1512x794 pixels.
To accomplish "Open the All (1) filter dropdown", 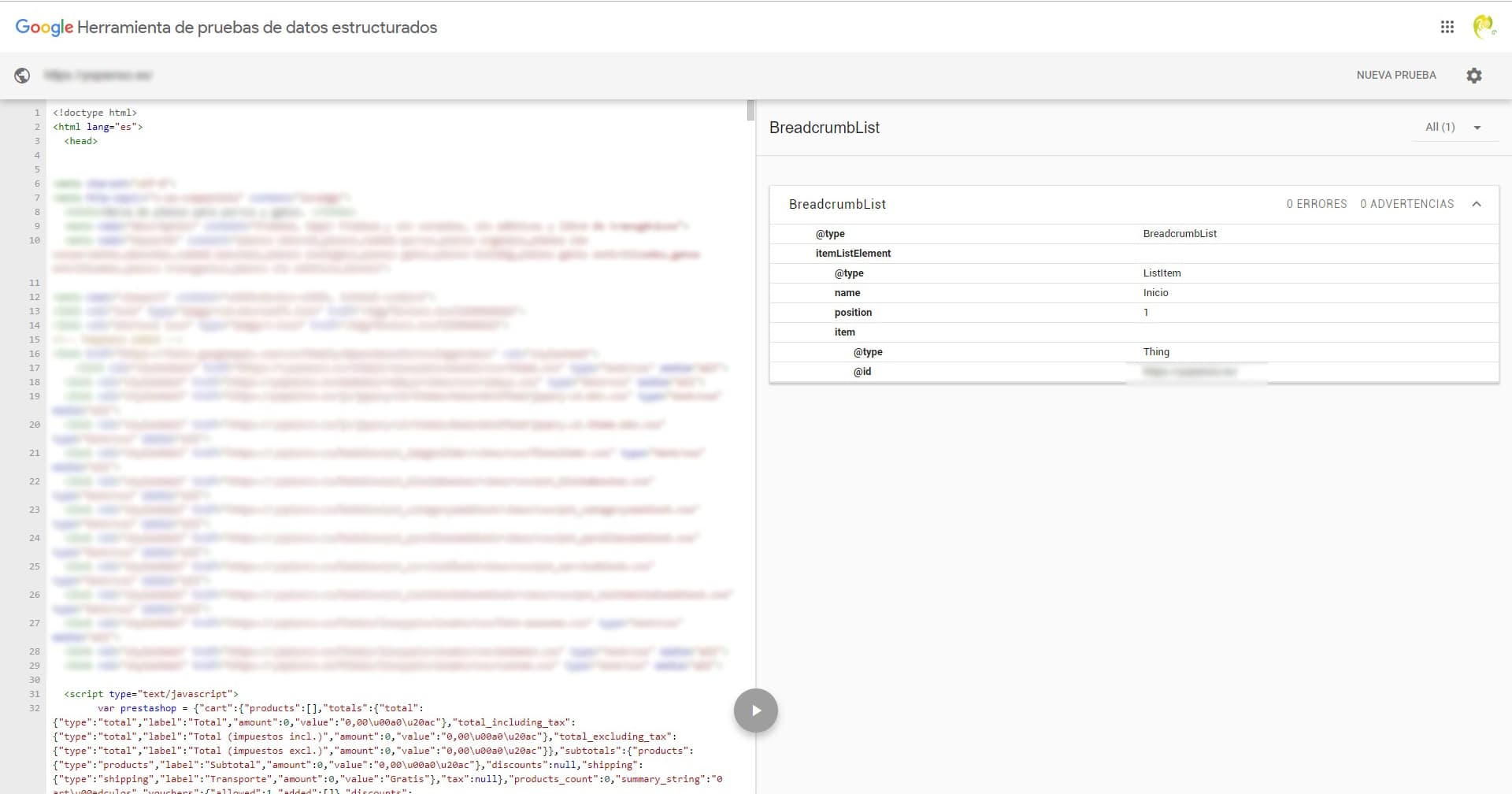I will click(1454, 128).
